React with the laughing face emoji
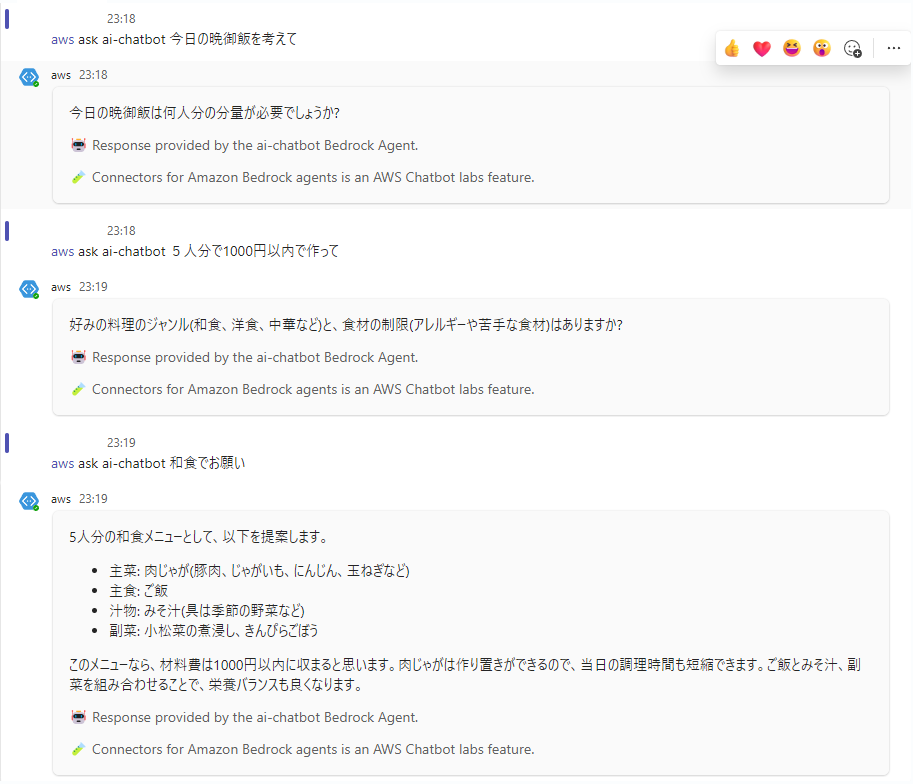Viewport: 913px width, 784px height. point(792,48)
